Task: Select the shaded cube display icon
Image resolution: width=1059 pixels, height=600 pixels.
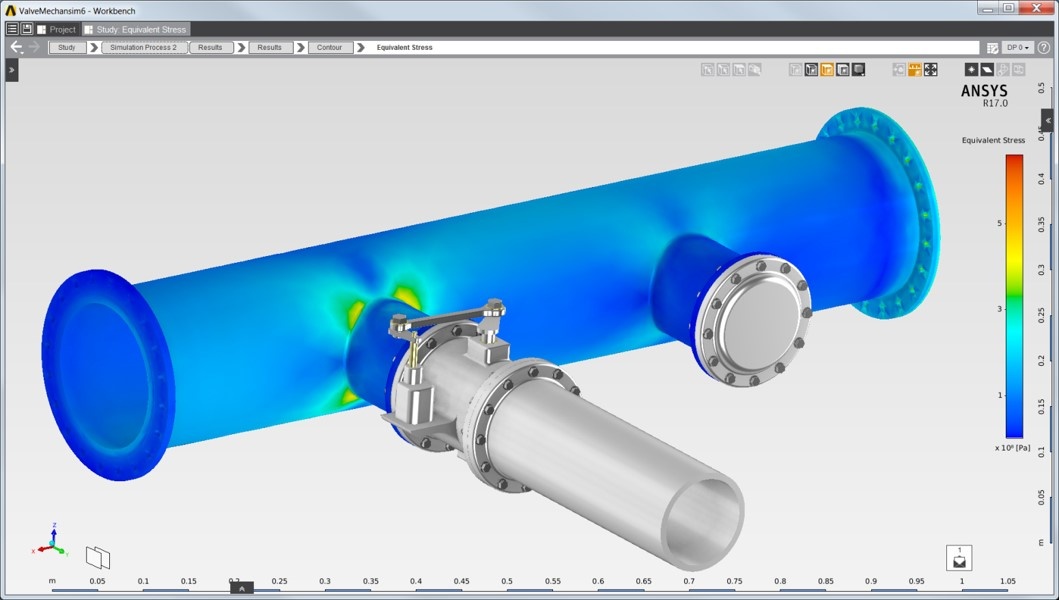Action: (x=858, y=70)
